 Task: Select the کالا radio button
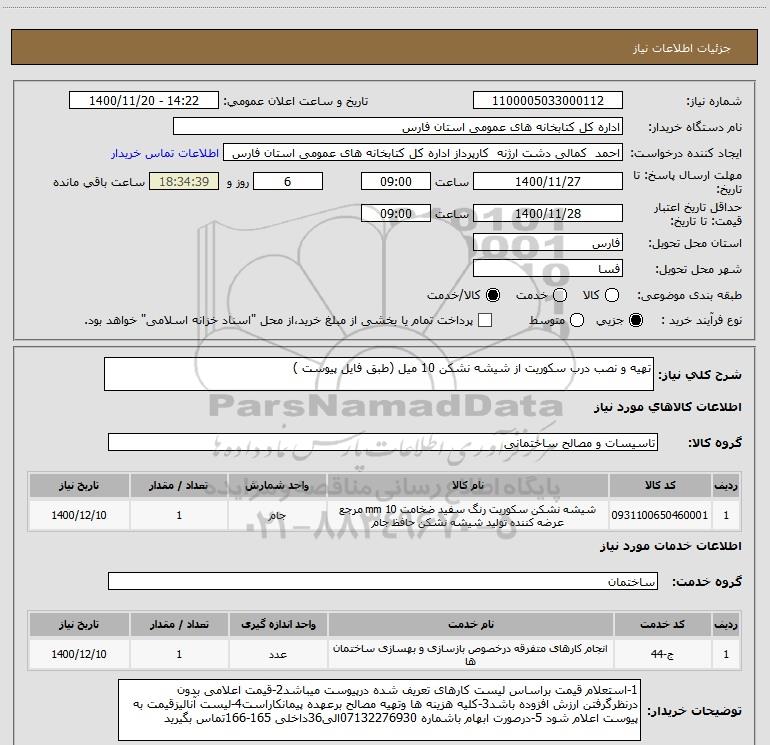[x=612, y=295]
